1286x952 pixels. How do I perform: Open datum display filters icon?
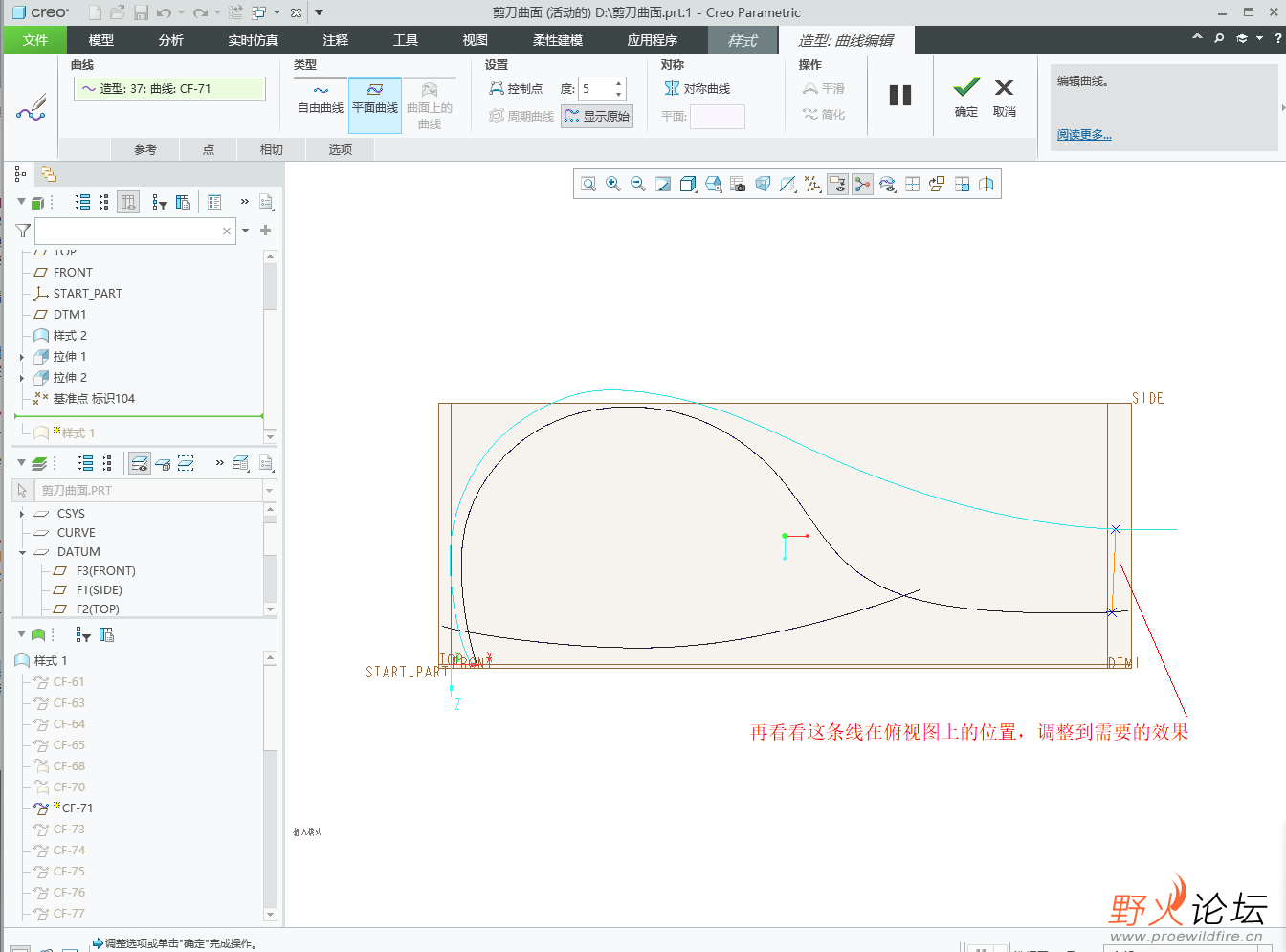(812, 184)
